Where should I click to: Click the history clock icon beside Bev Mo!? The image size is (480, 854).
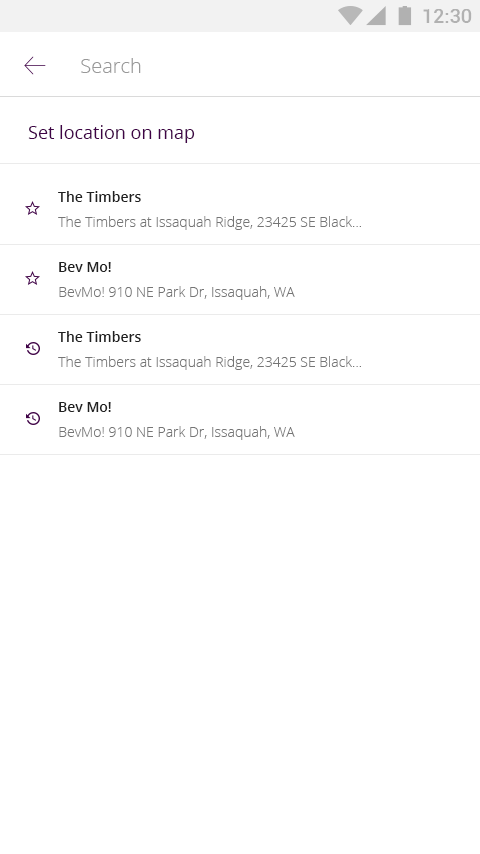[33, 418]
